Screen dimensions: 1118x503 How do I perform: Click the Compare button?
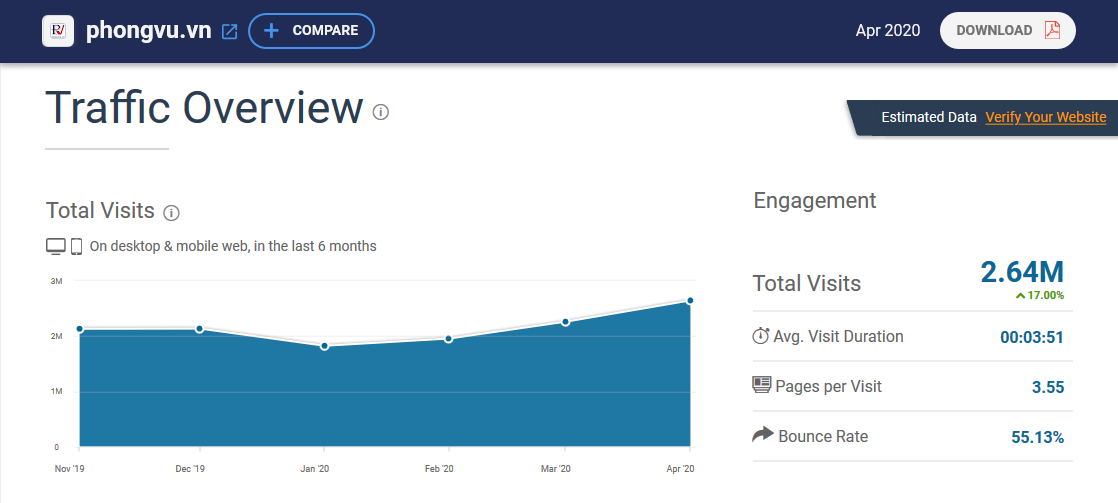[311, 31]
